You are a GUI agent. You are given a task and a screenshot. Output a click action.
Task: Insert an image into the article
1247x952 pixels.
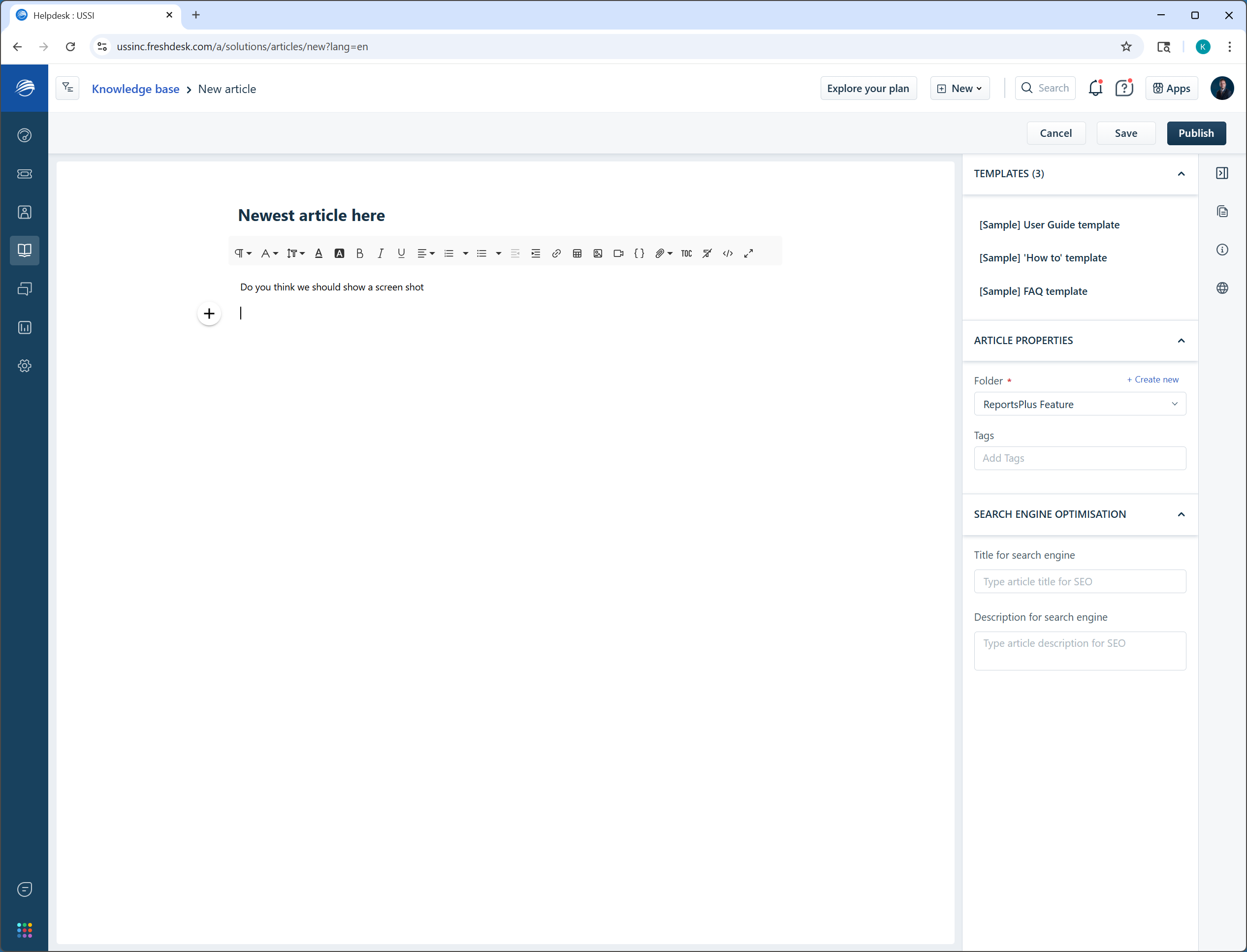point(598,254)
